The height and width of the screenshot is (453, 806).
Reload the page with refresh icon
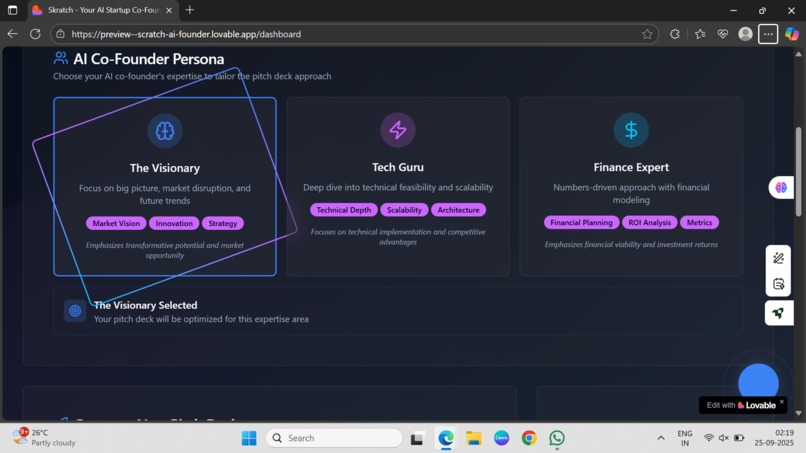35,34
